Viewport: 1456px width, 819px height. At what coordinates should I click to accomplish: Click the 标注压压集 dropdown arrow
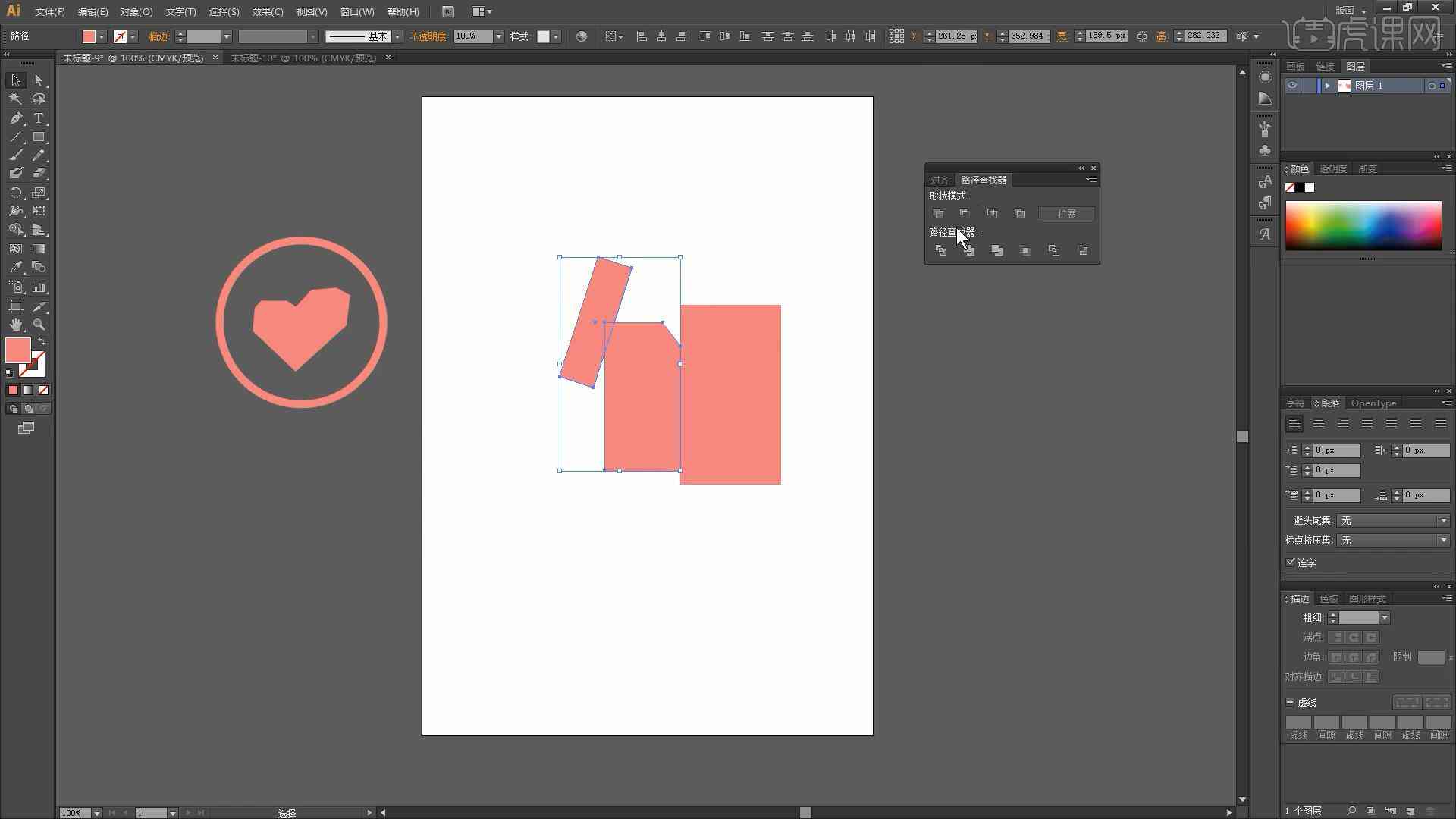click(x=1447, y=540)
